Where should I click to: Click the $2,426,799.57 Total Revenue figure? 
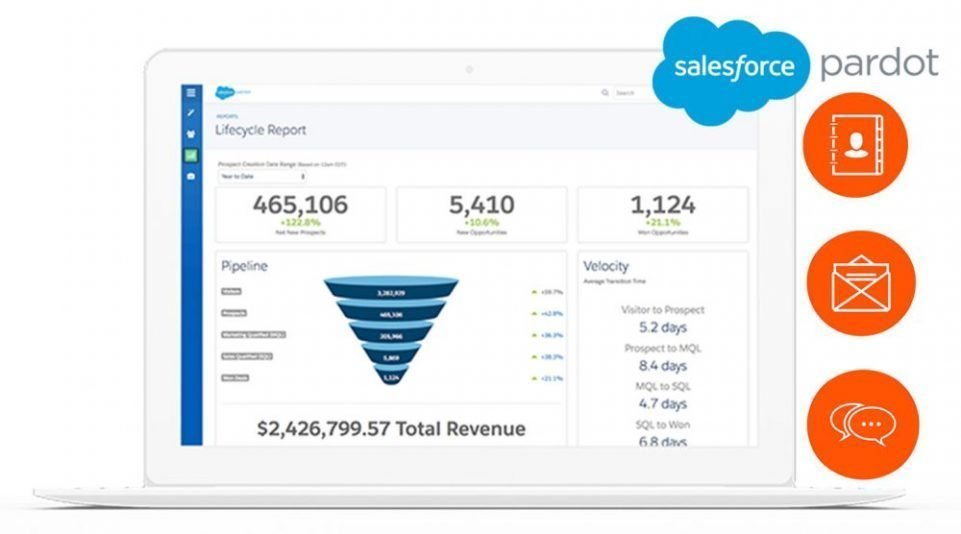(391, 429)
